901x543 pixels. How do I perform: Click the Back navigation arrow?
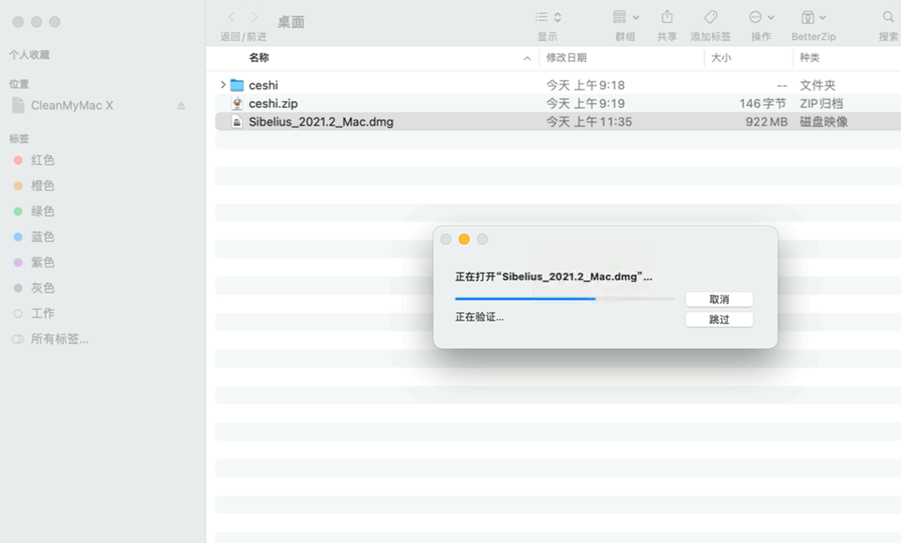232,18
